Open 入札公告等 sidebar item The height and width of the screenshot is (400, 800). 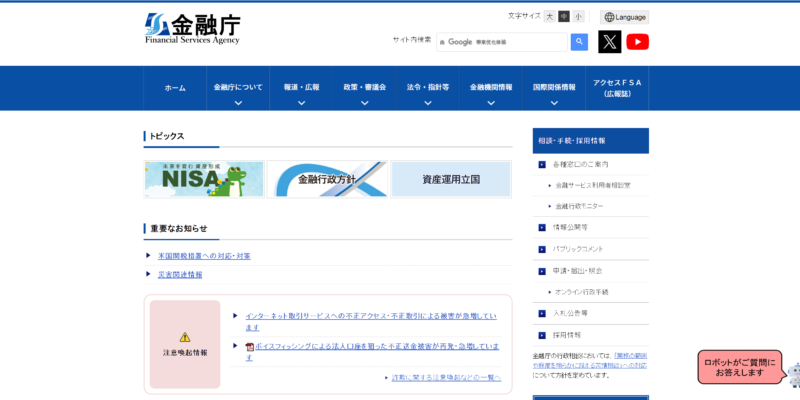(x=570, y=313)
